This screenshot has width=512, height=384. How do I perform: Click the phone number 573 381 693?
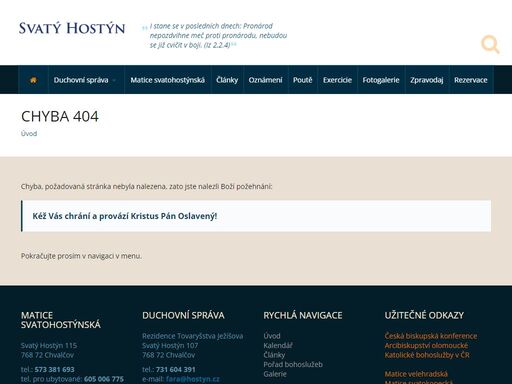(x=54, y=369)
